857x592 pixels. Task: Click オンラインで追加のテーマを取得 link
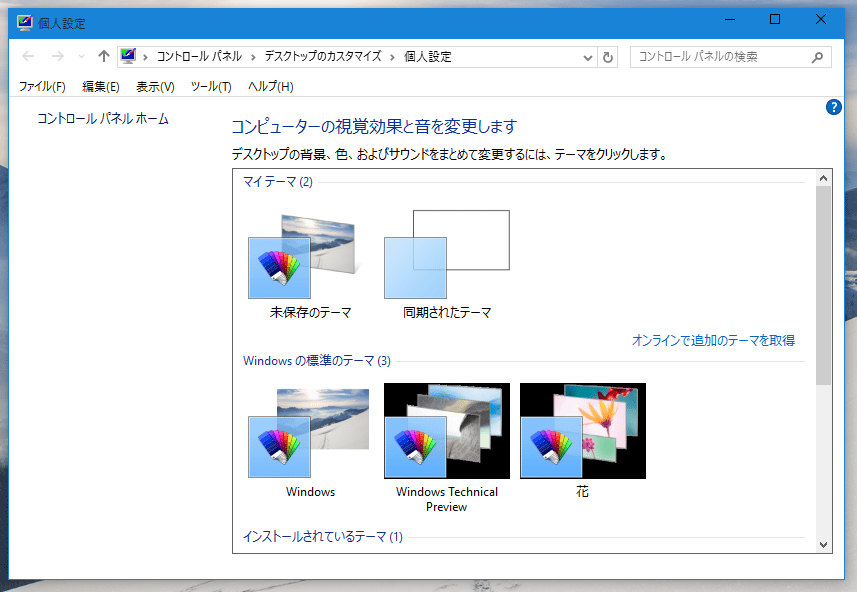point(713,341)
